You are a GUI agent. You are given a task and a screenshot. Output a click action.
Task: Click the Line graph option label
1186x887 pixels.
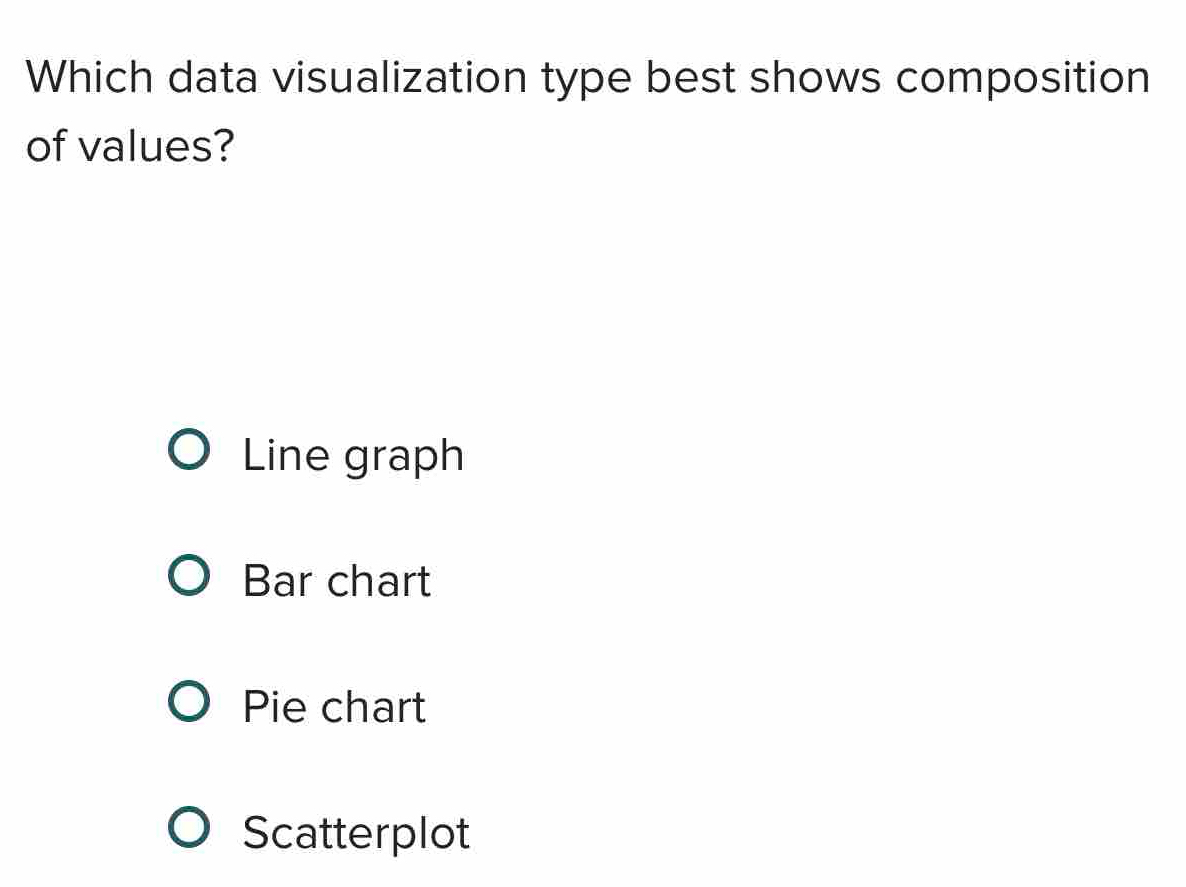point(352,456)
